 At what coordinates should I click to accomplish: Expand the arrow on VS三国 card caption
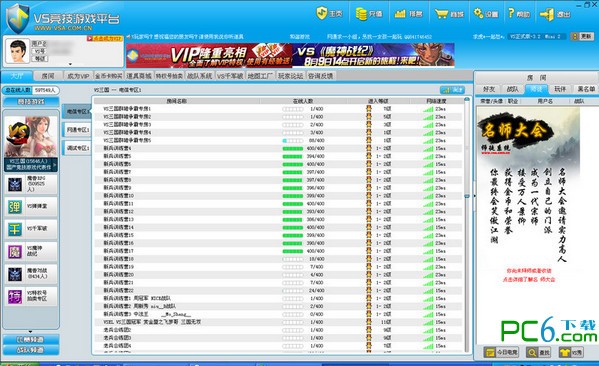pyautogui.click(x=55, y=165)
